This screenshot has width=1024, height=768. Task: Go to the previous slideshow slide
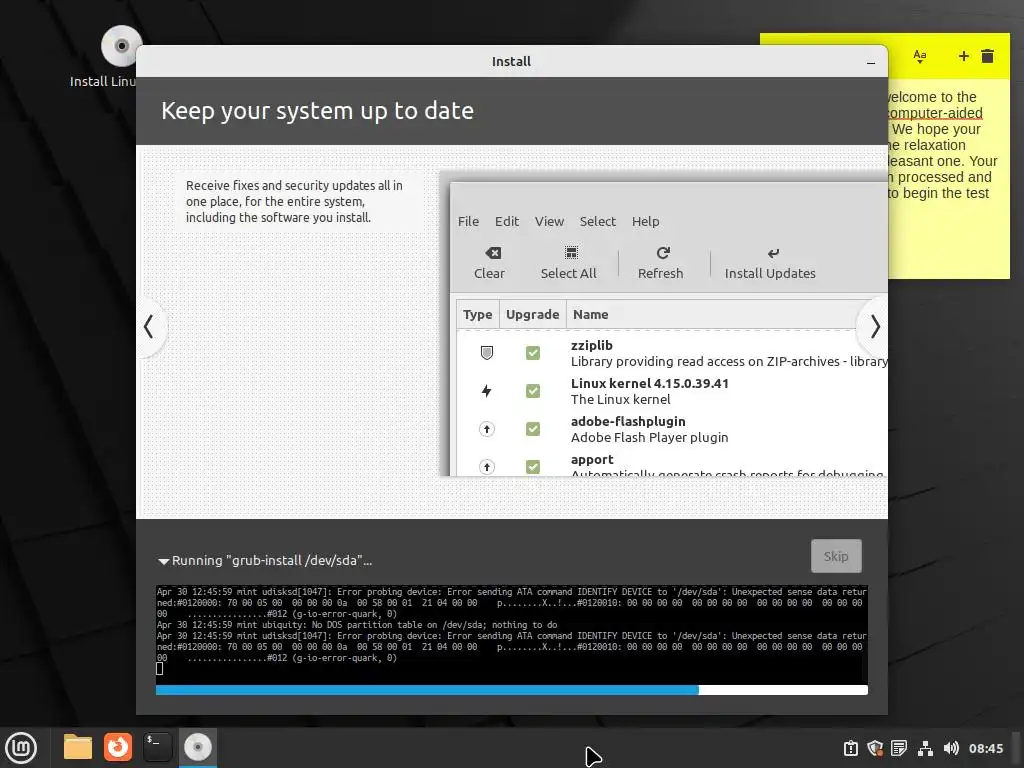coord(150,327)
